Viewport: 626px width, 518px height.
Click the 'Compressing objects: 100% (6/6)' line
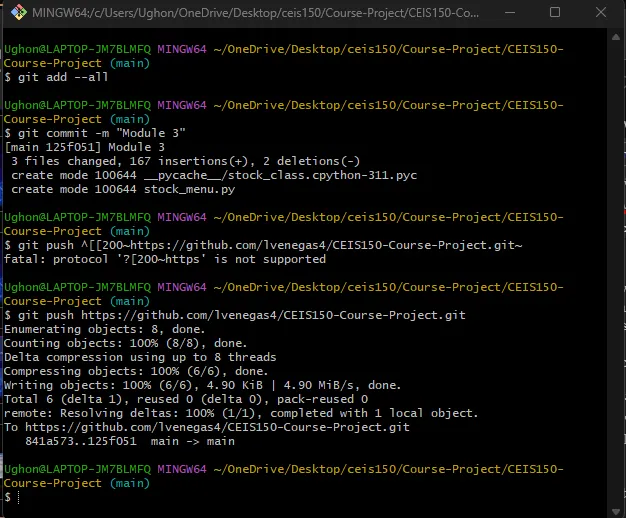pyautogui.click(x=136, y=371)
